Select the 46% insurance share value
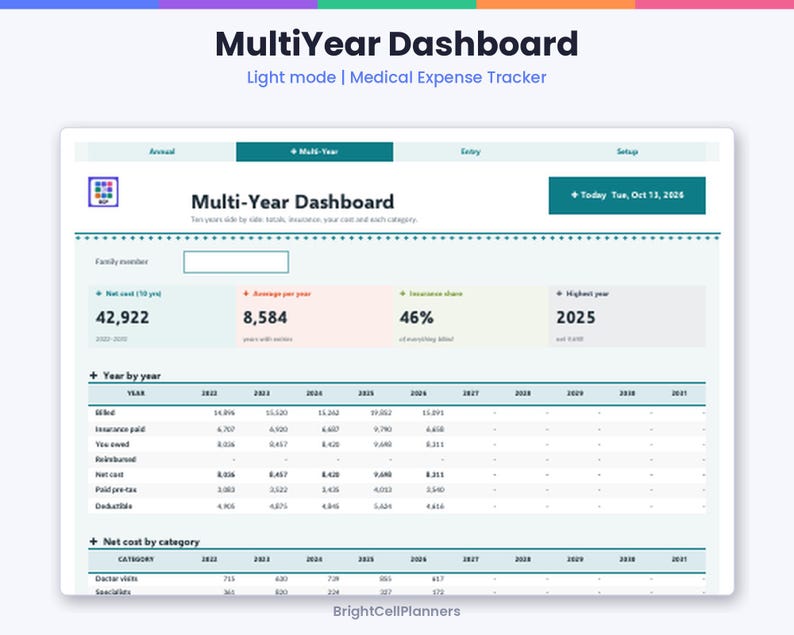Screen dimensions: 794x635 pyautogui.click(x=416, y=318)
